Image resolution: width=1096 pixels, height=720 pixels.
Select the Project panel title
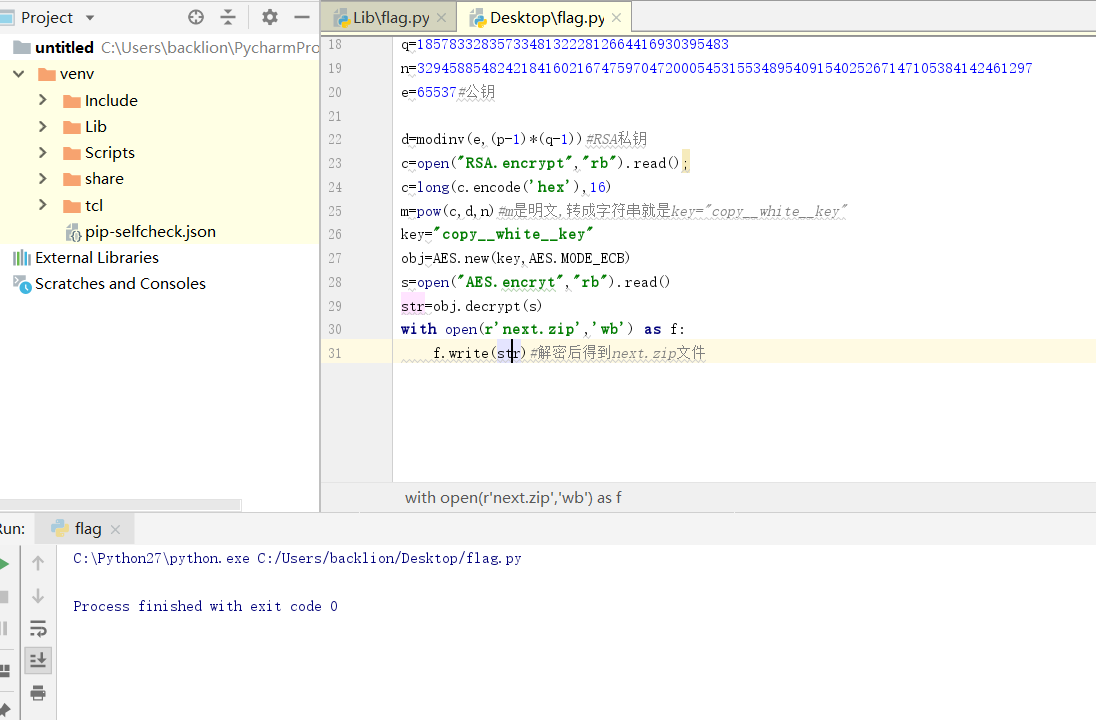[47, 17]
